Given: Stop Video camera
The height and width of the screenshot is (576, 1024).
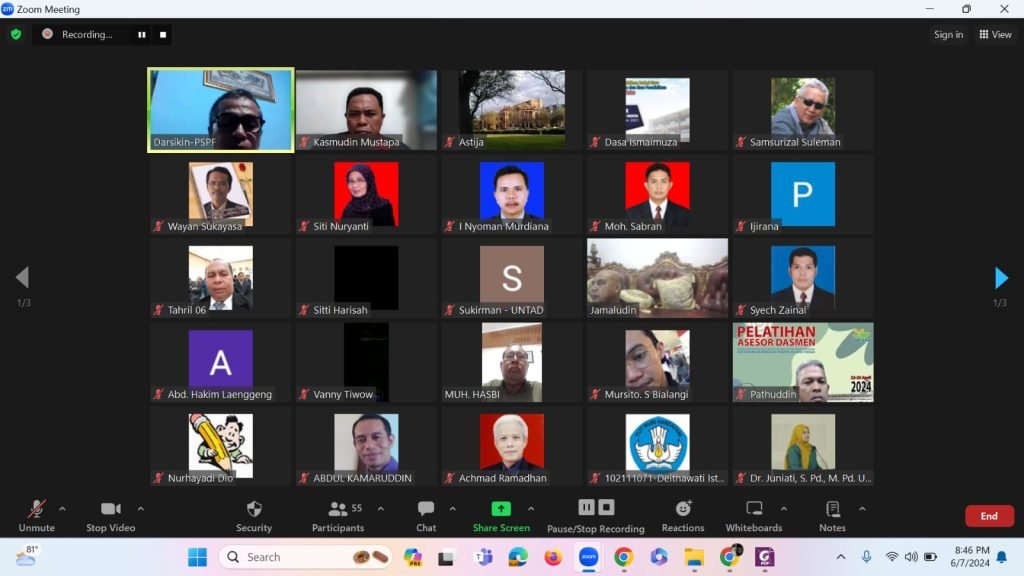Looking at the screenshot, I should (110, 515).
